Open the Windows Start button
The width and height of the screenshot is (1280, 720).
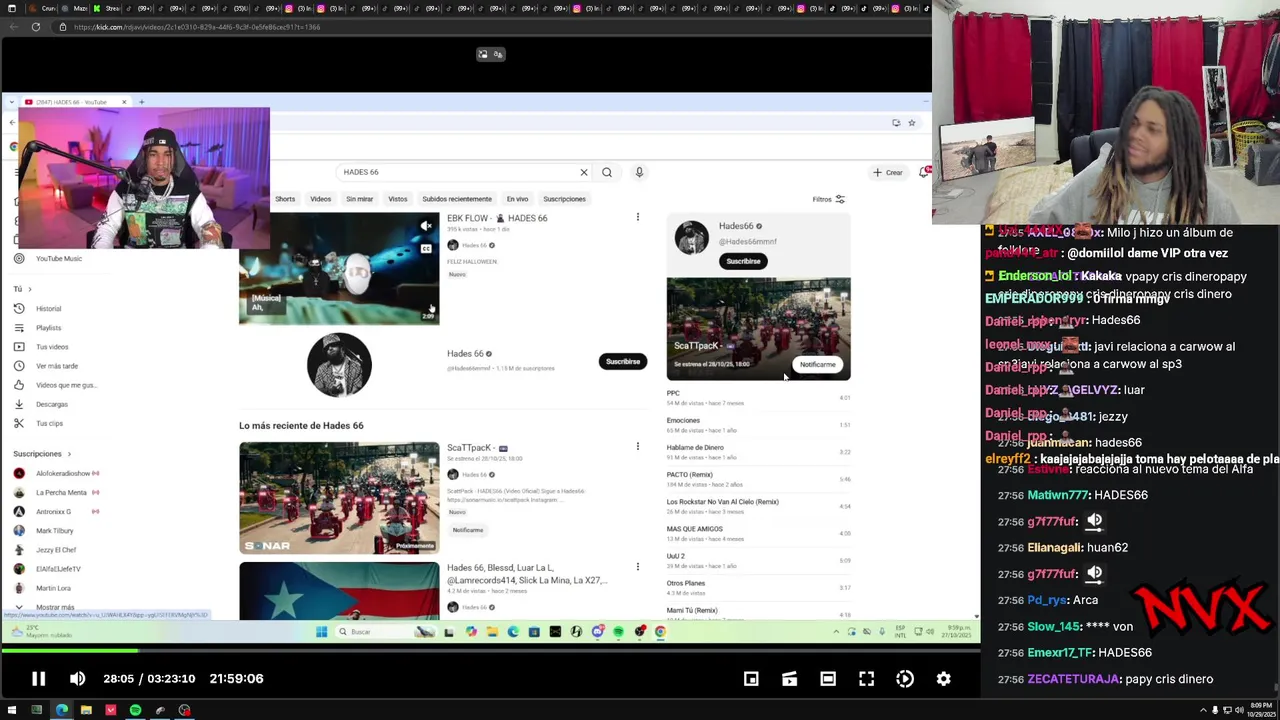[12, 710]
